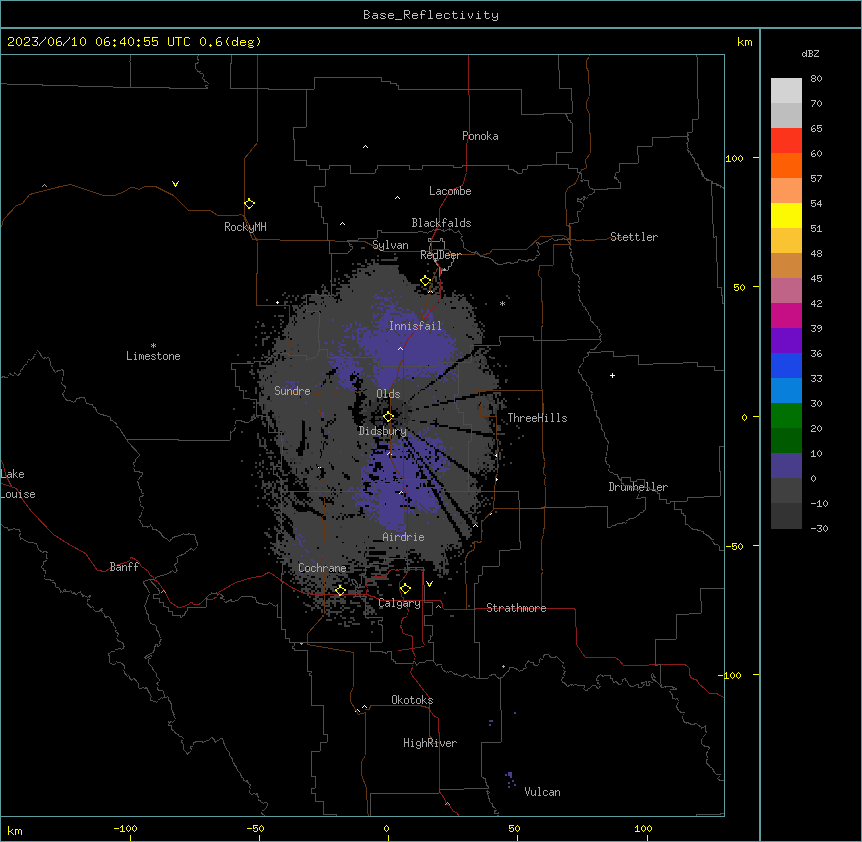Viewport: 862px width, 842px height.
Task: Click the Limestone label
Action: [153, 356]
